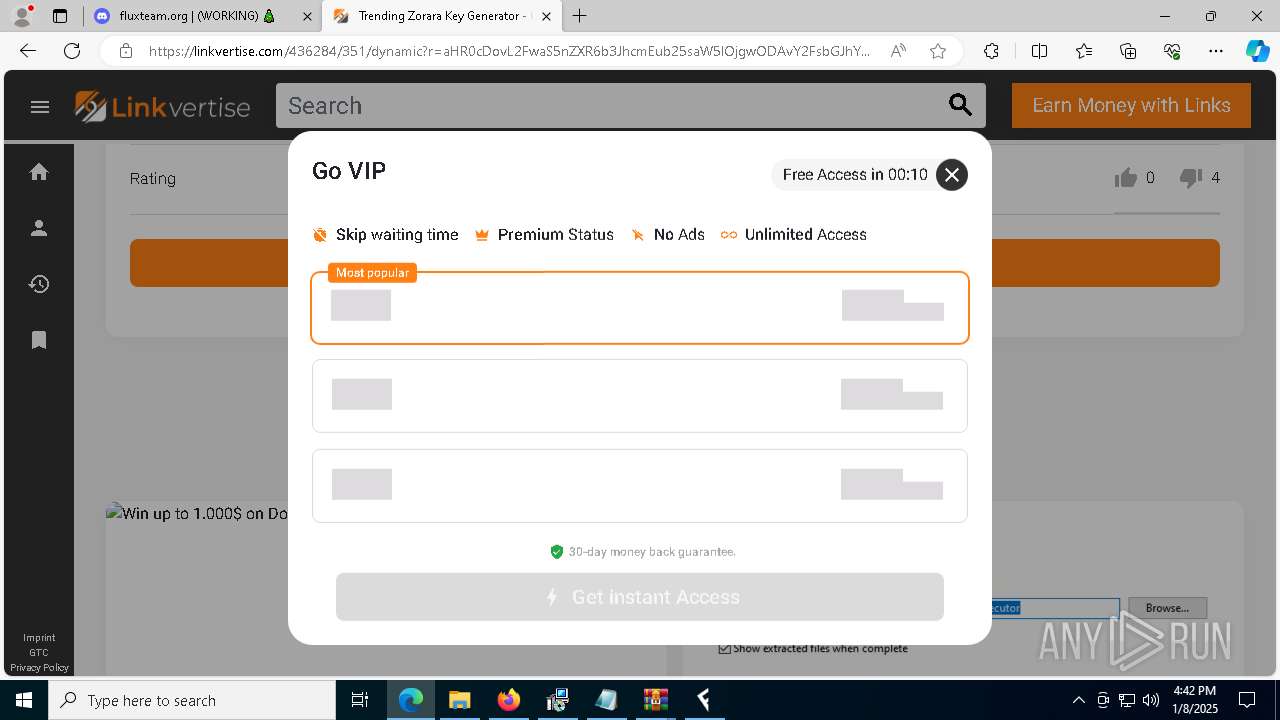1280x720 pixels.
Task: Give a thumbs up rating
Action: [1126, 178]
